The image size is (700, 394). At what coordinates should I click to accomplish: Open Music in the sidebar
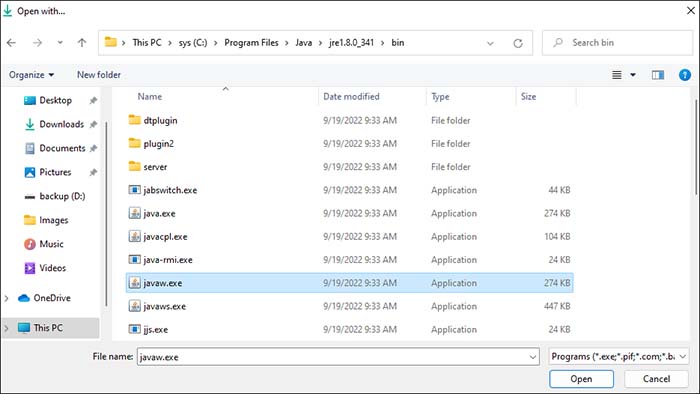pos(51,244)
